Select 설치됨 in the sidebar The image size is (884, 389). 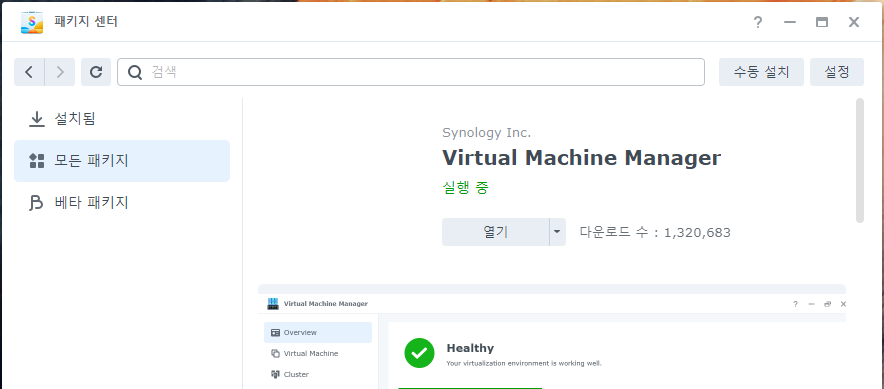point(122,119)
